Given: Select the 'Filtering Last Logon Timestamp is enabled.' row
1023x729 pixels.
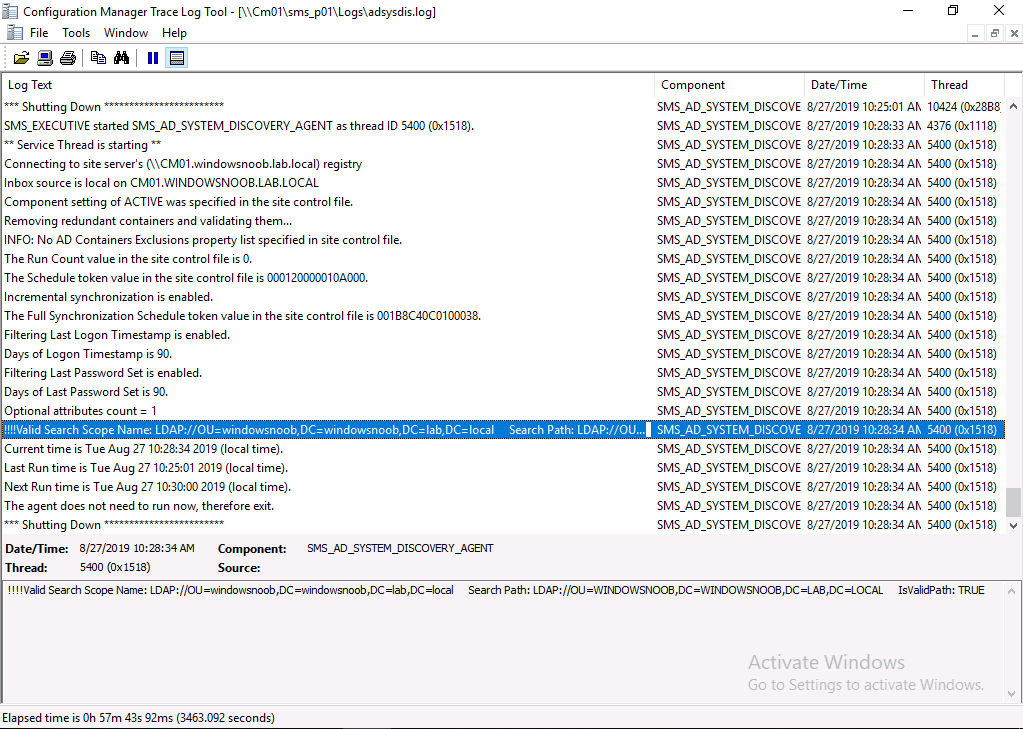Looking at the screenshot, I should tap(503, 335).
